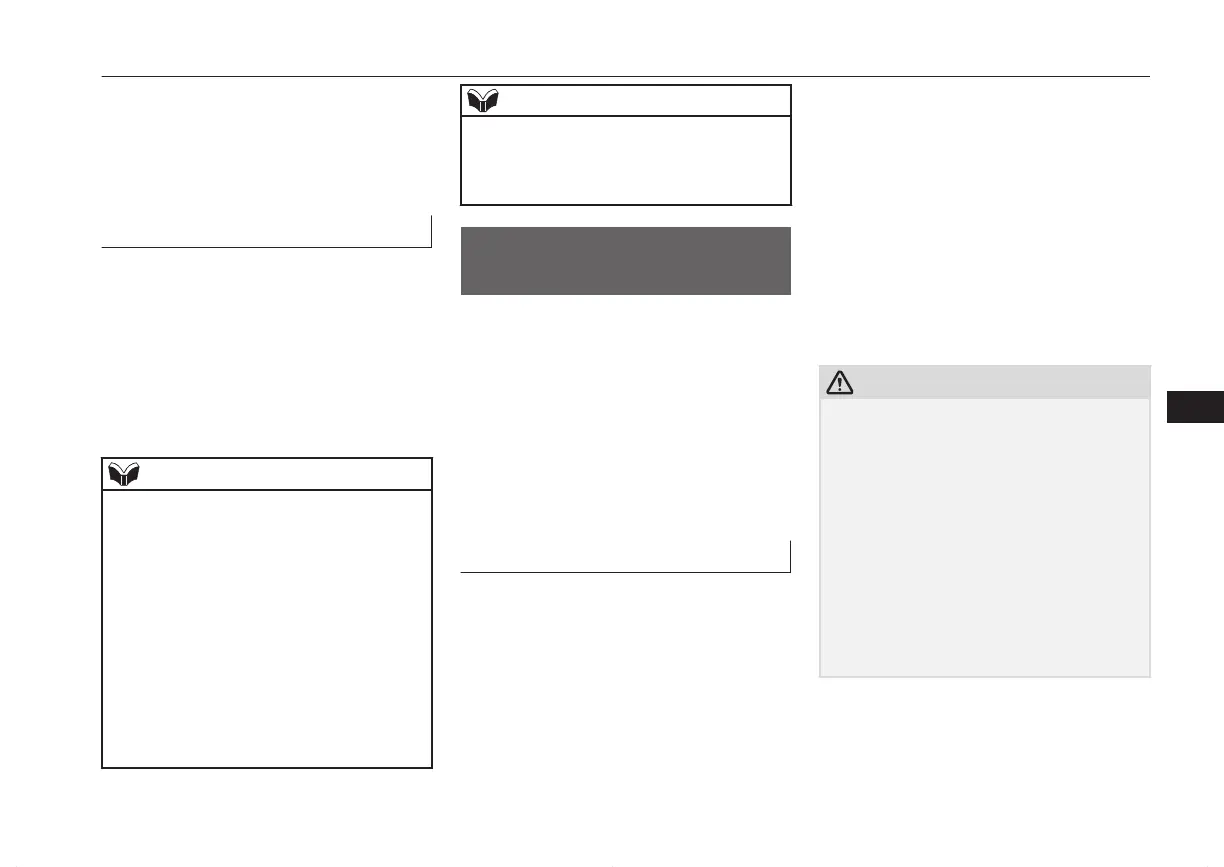
Task: Click the bottom border of the left note box
Action: click(267, 767)
